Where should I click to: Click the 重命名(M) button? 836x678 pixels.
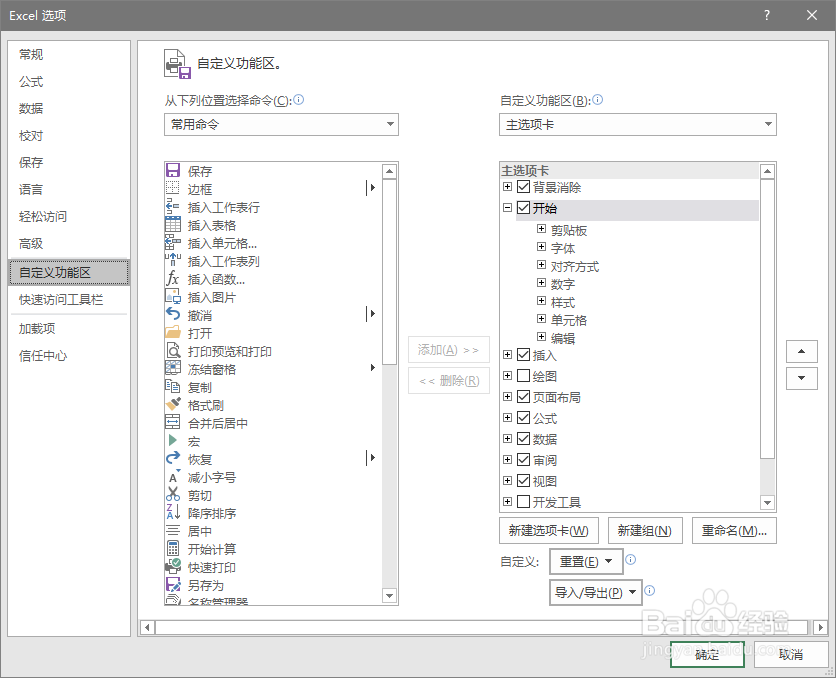734,530
